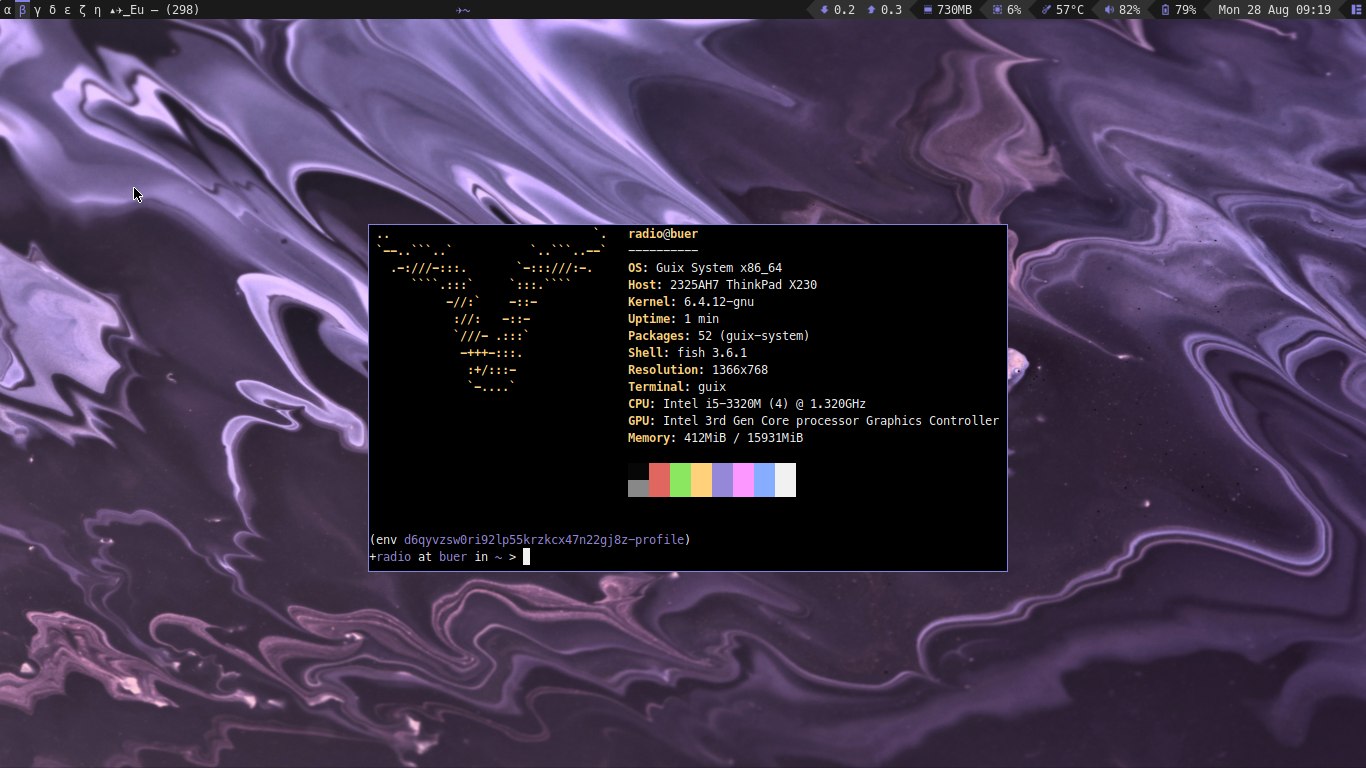Viewport: 1366px width, 768px height.
Task: Click the 0.3 upload speed value
Action: click(x=891, y=10)
